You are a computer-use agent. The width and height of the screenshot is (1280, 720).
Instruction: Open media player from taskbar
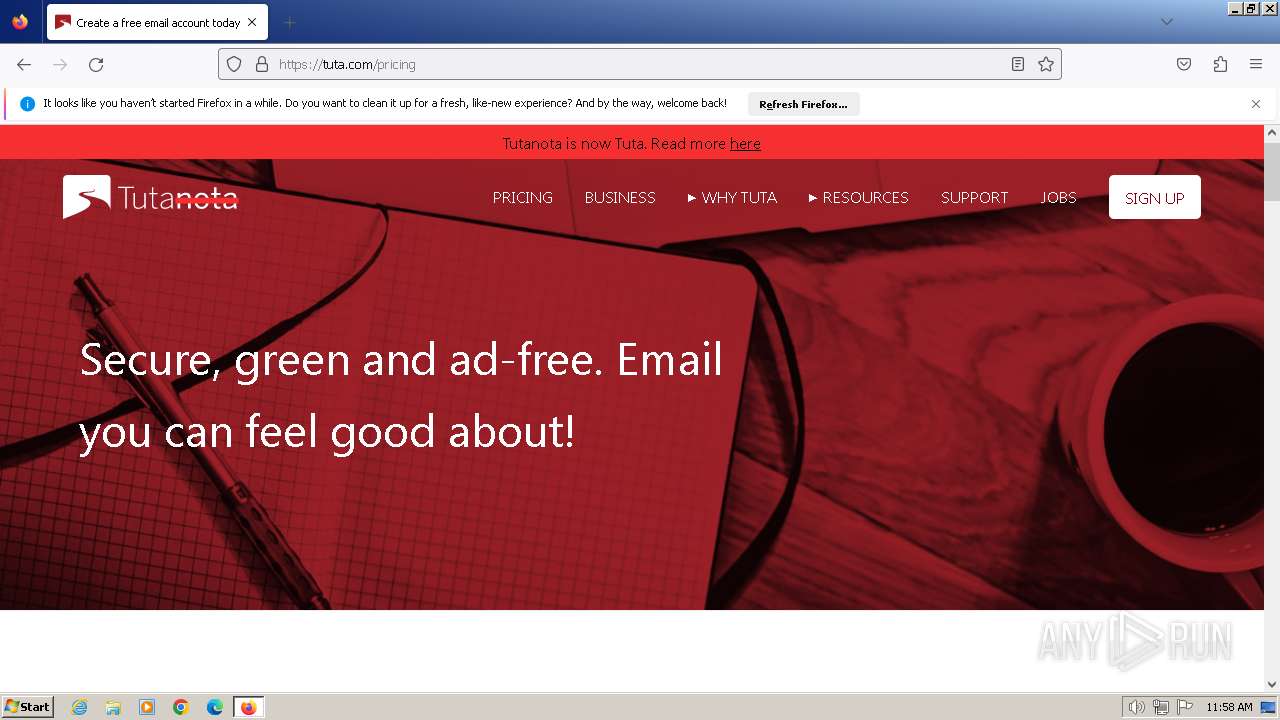[x=147, y=707]
